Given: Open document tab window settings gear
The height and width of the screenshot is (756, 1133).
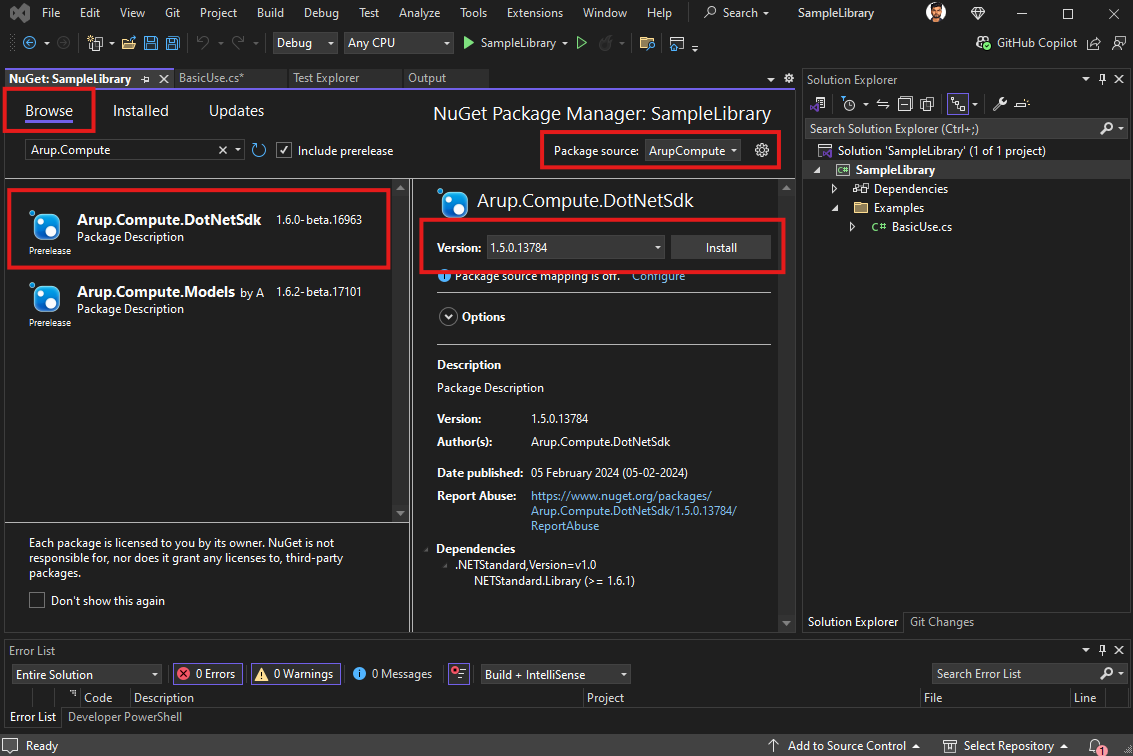Looking at the screenshot, I should point(789,79).
